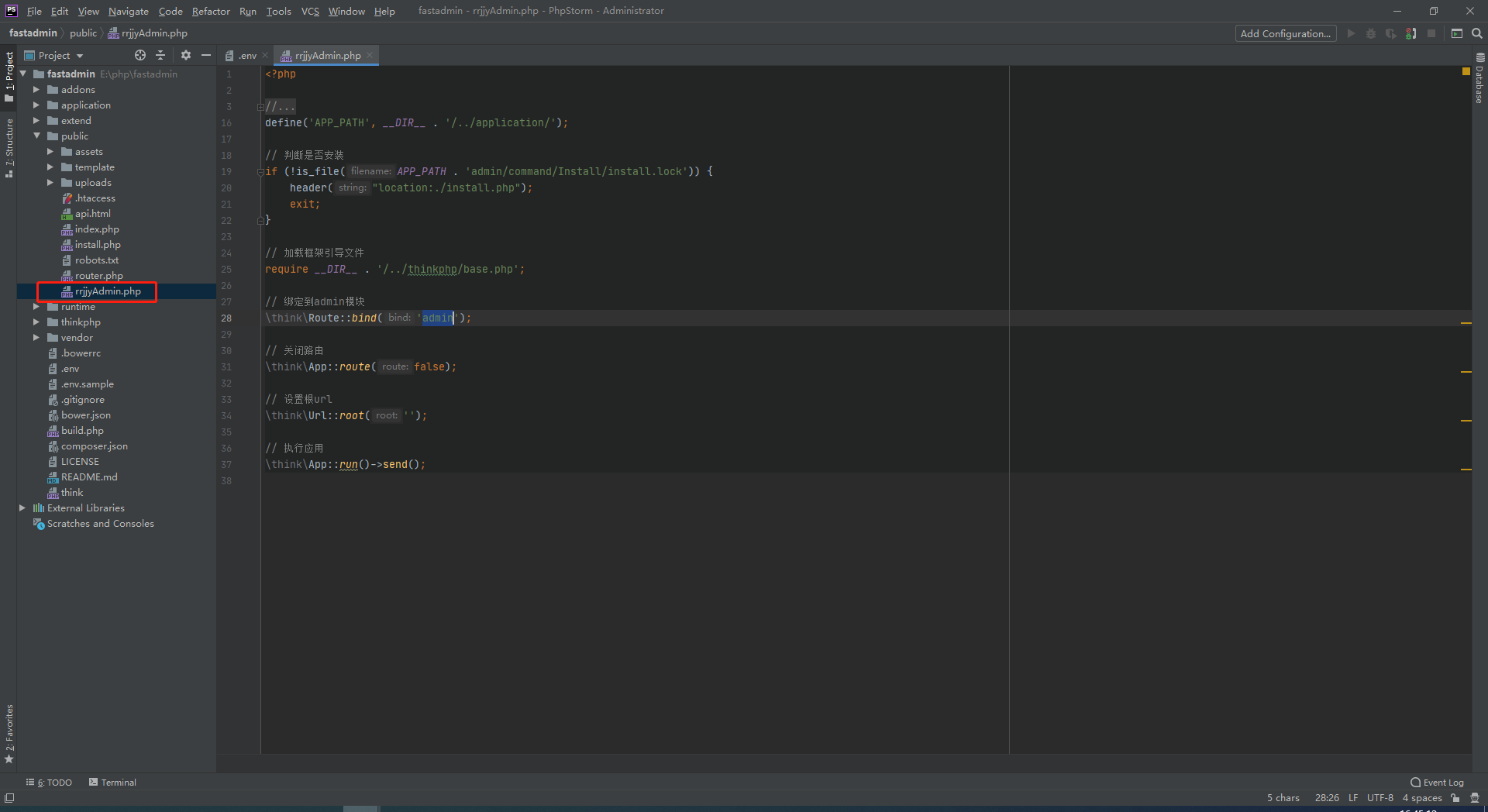Open the File menu
The width and height of the screenshot is (1488, 812).
tap(34, 11)
